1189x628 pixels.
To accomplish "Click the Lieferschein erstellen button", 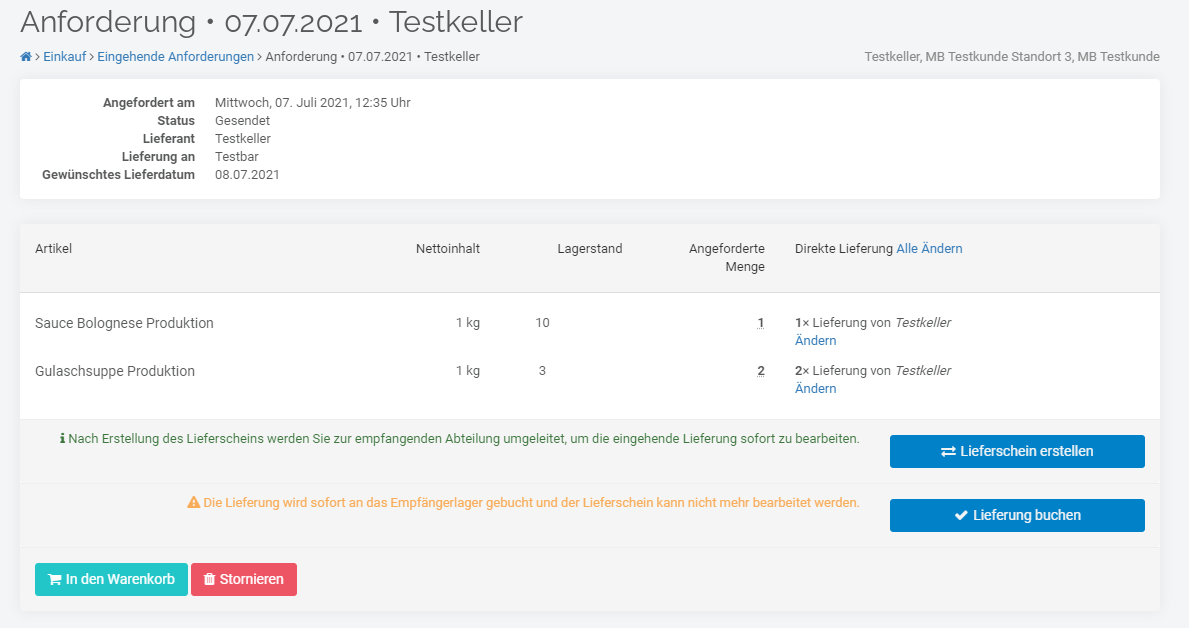I will pyautogui.click(x=1017, y=451).
